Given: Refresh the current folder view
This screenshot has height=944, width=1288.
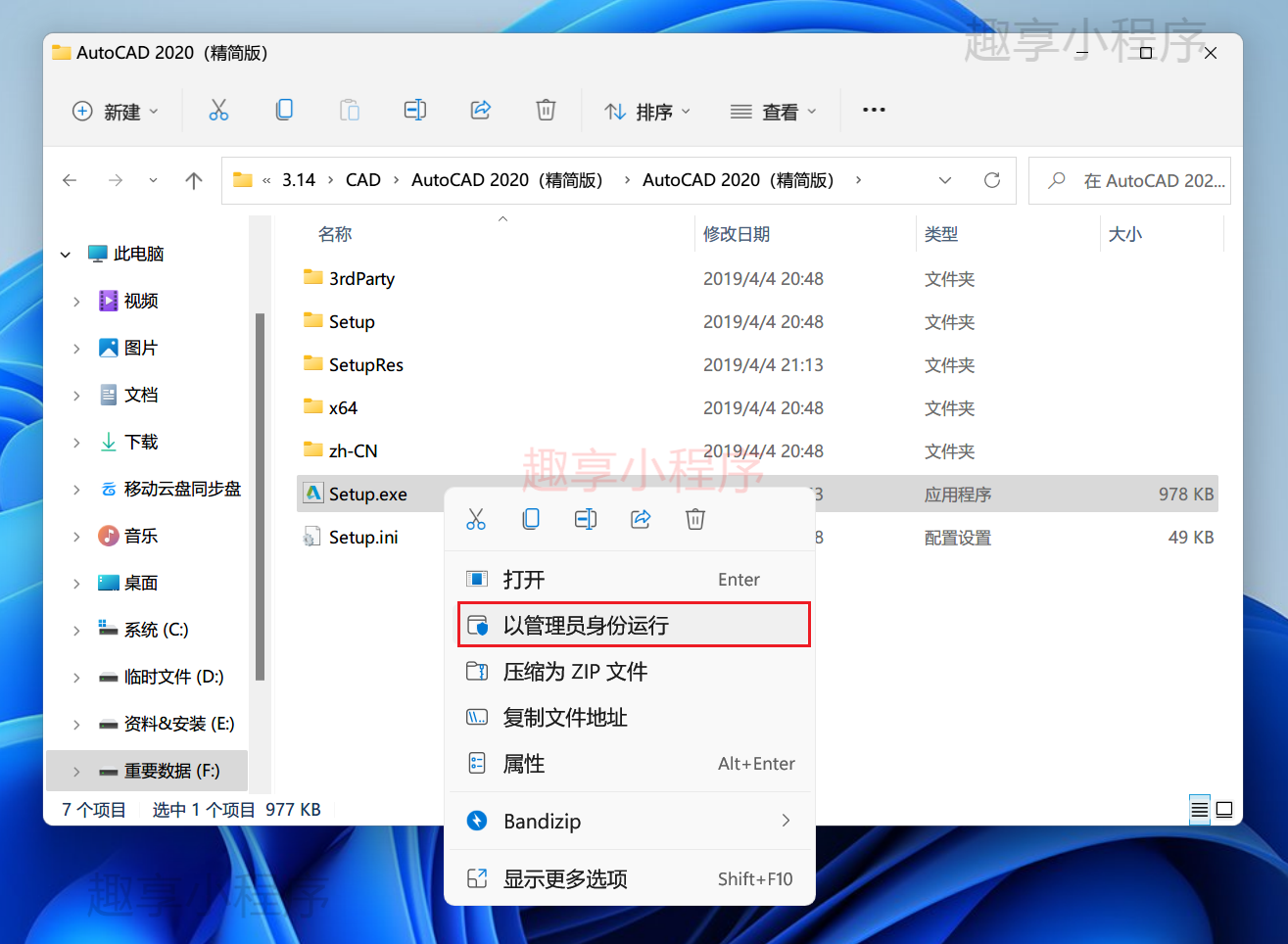Looking at the screenshot, I should [992, 180].
